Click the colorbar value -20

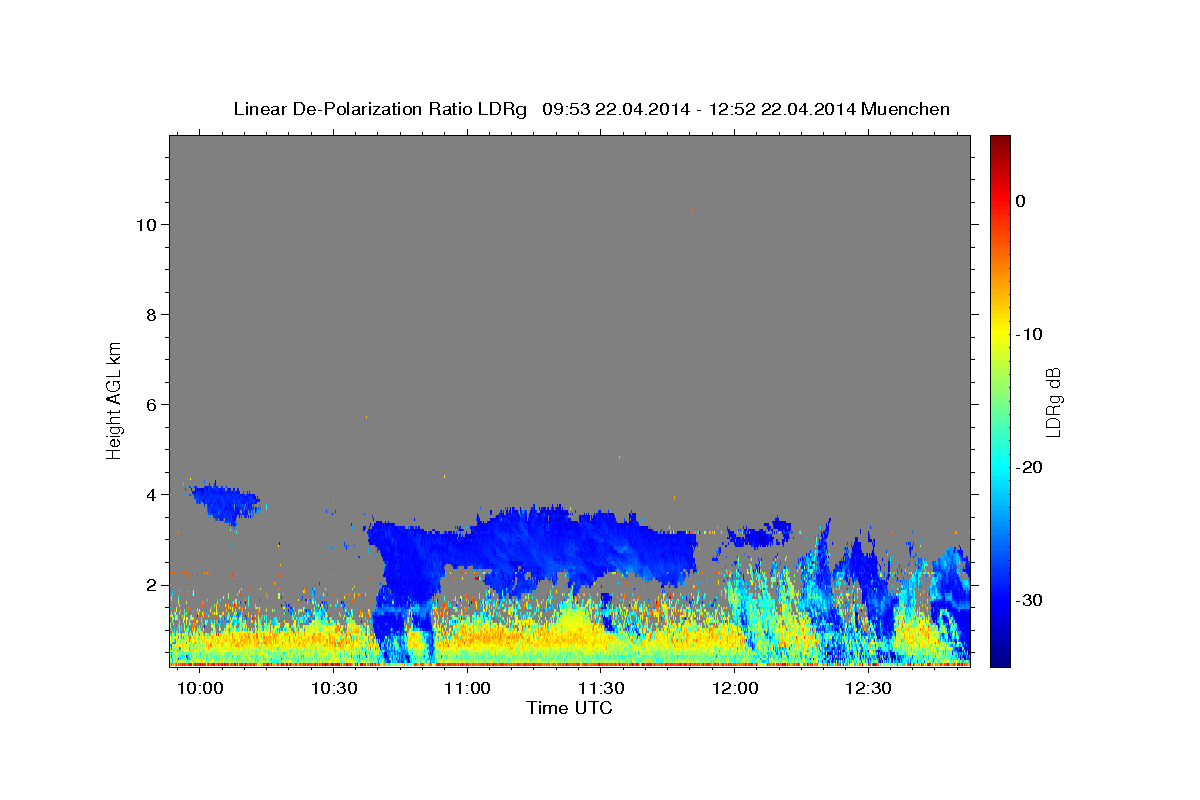click(1029, 467)
